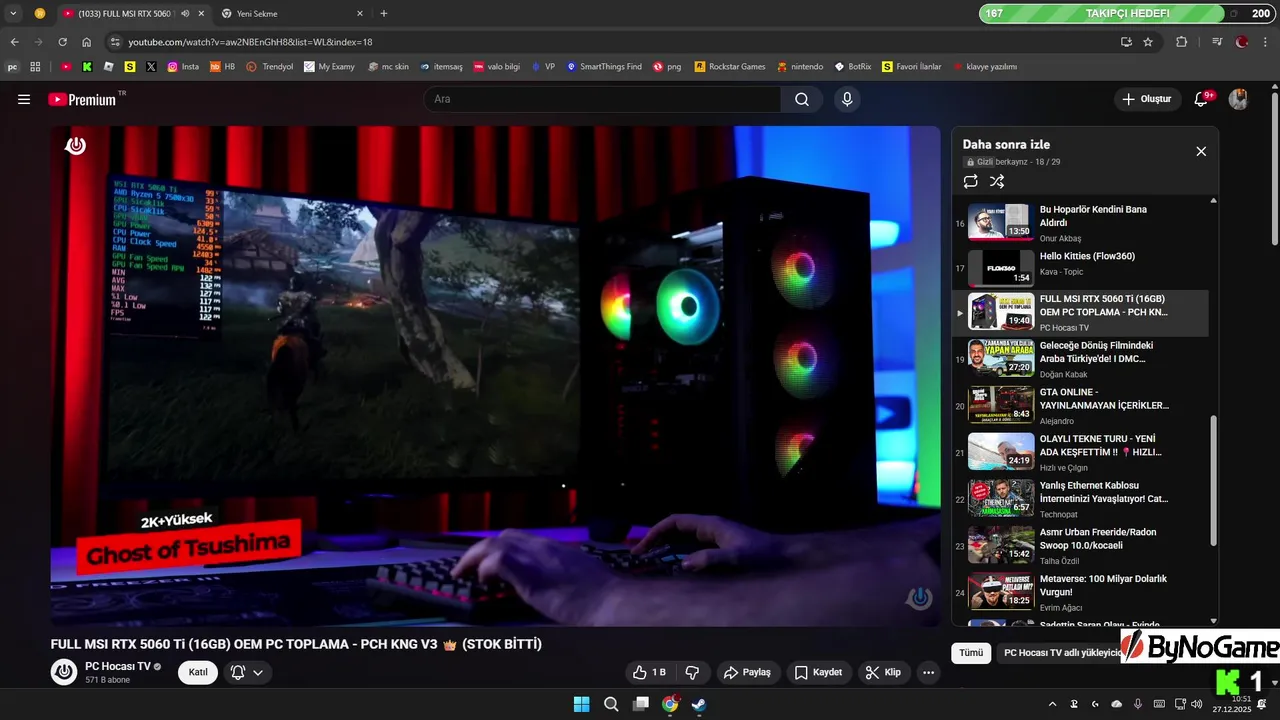Close the Daha sonra izle playlist panel
The height and width of the screenshot is (720, 1280).
(1201, 151)
